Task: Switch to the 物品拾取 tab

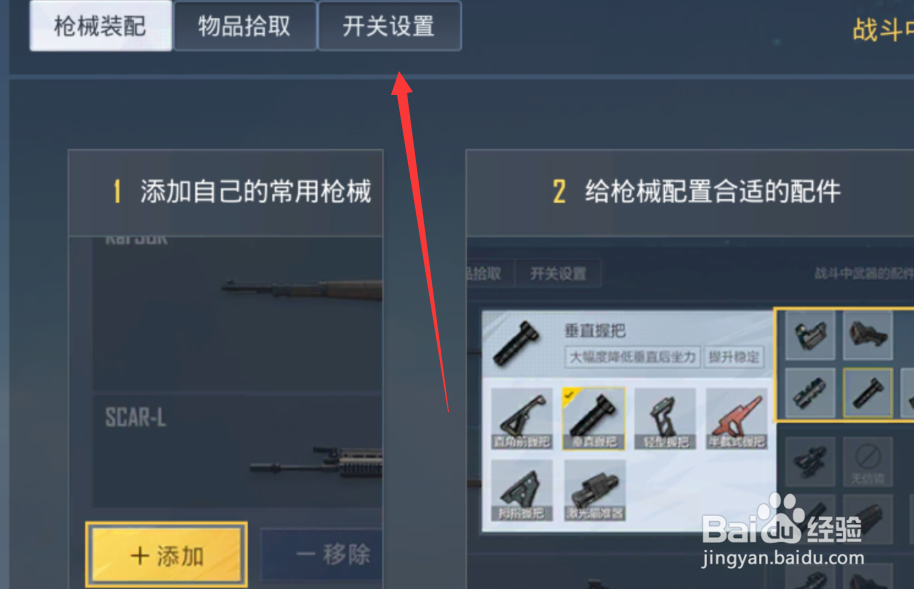Action: coord(245,26)
